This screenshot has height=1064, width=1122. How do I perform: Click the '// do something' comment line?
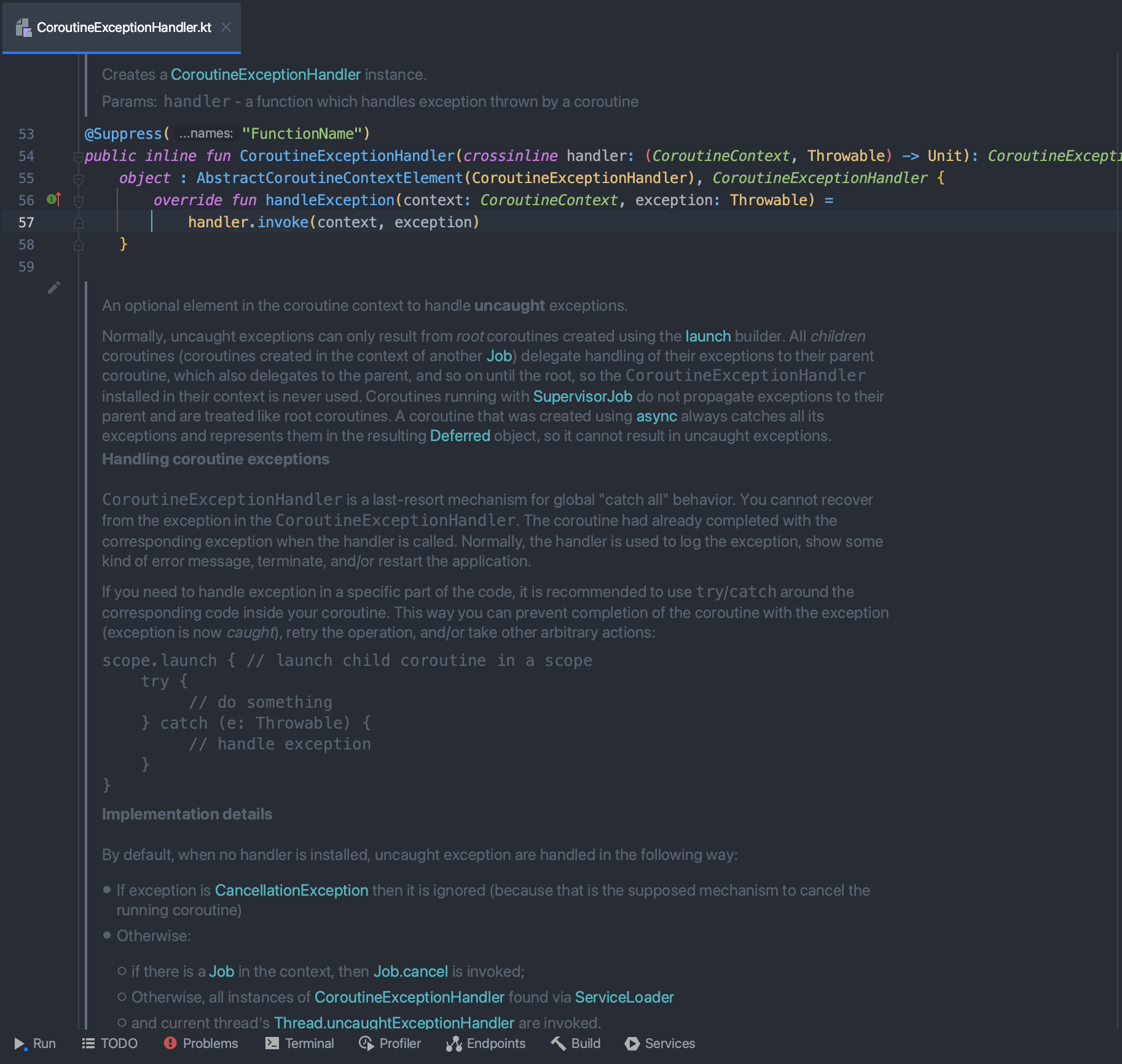pyautogui.click(x=261, y=702)
